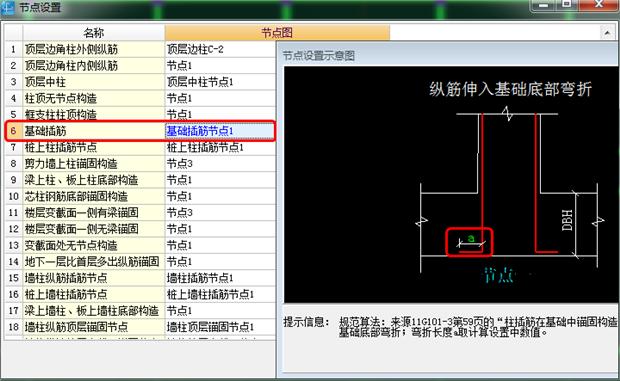Click cell 节点1 in 变截面处无节点构造 row
Image resolution: width=620 pixels, height=381 pixels.
[x=220, y=245]
